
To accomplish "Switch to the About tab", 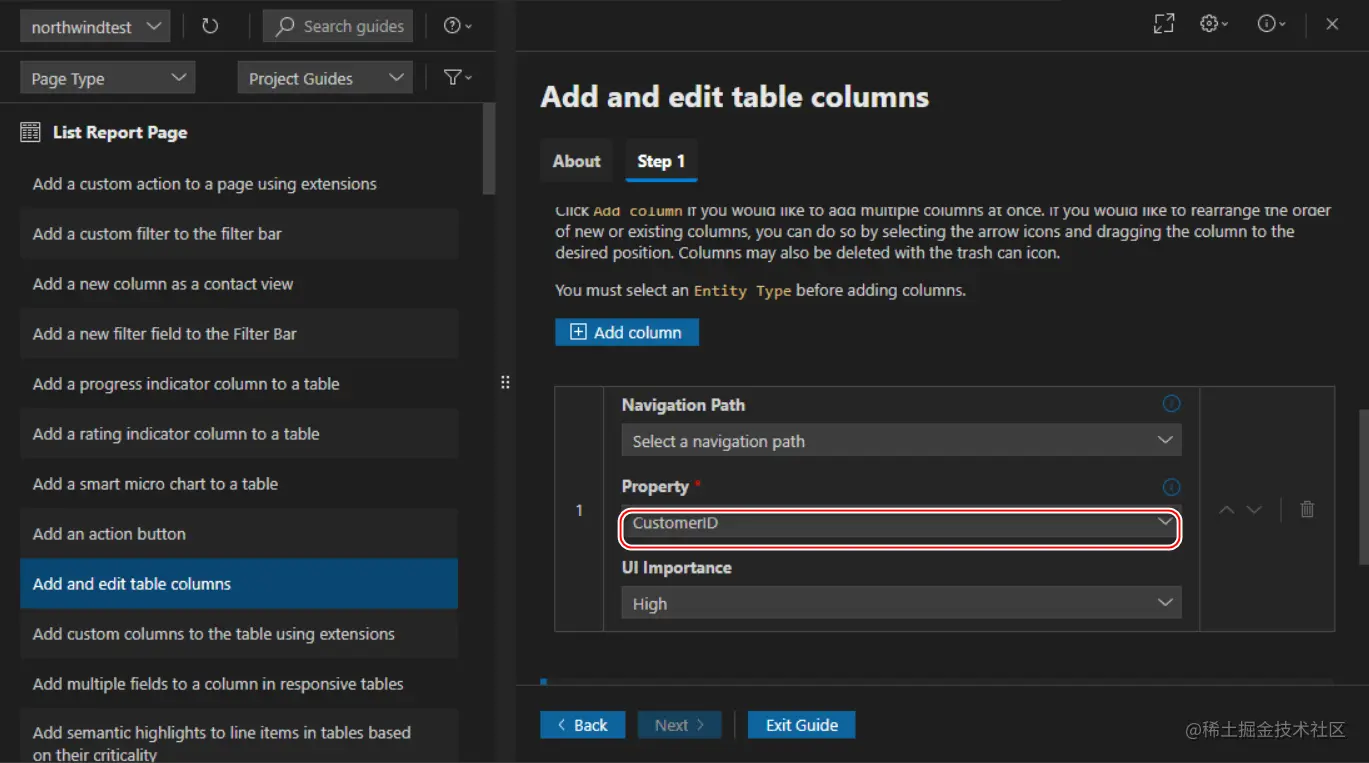I will (x=577, y=161).
